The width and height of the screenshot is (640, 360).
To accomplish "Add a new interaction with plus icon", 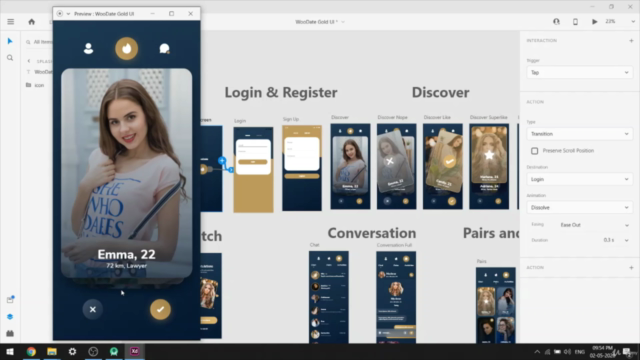I will point(631,40).
